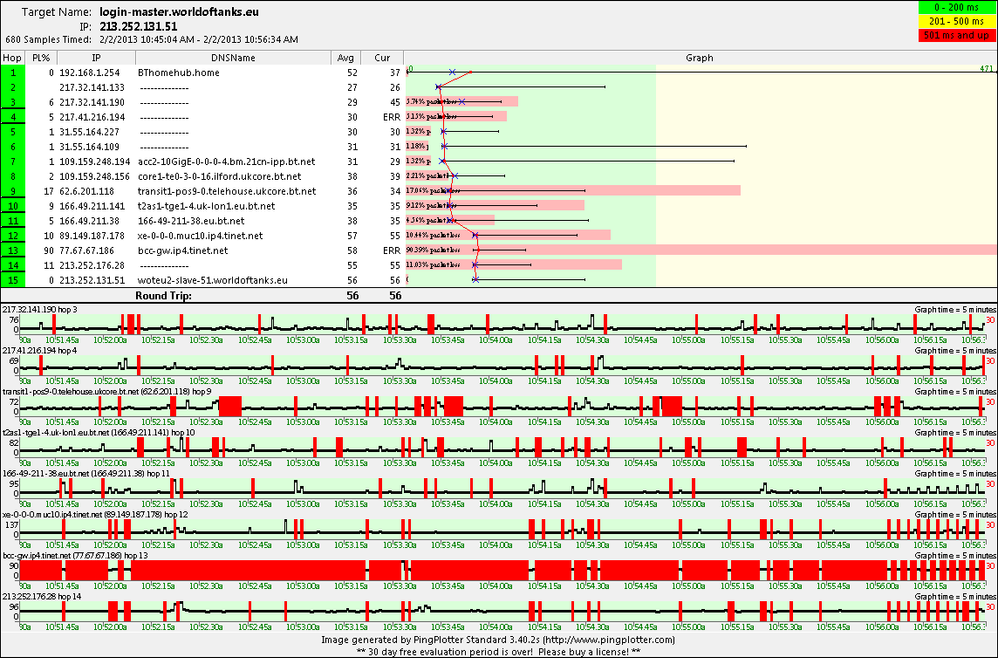Click the evaluation period over license notice
Viewport: 998px width, 658px height.
tap(498, 652)
